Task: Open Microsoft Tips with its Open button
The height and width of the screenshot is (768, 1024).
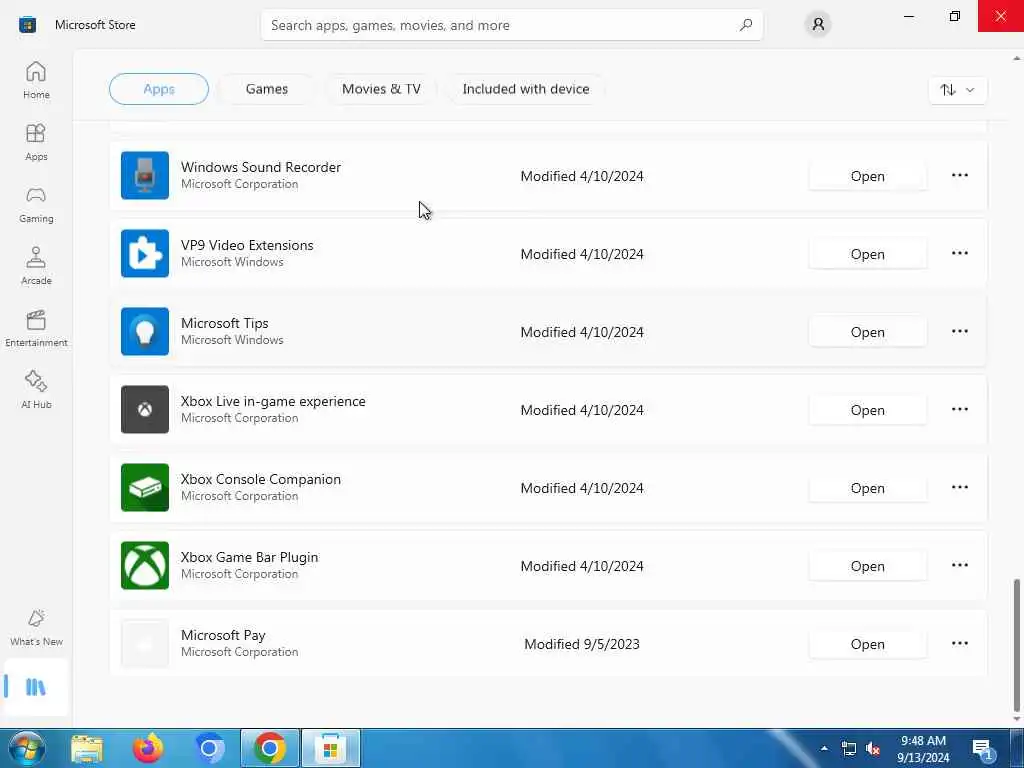Action: point(867,332)
